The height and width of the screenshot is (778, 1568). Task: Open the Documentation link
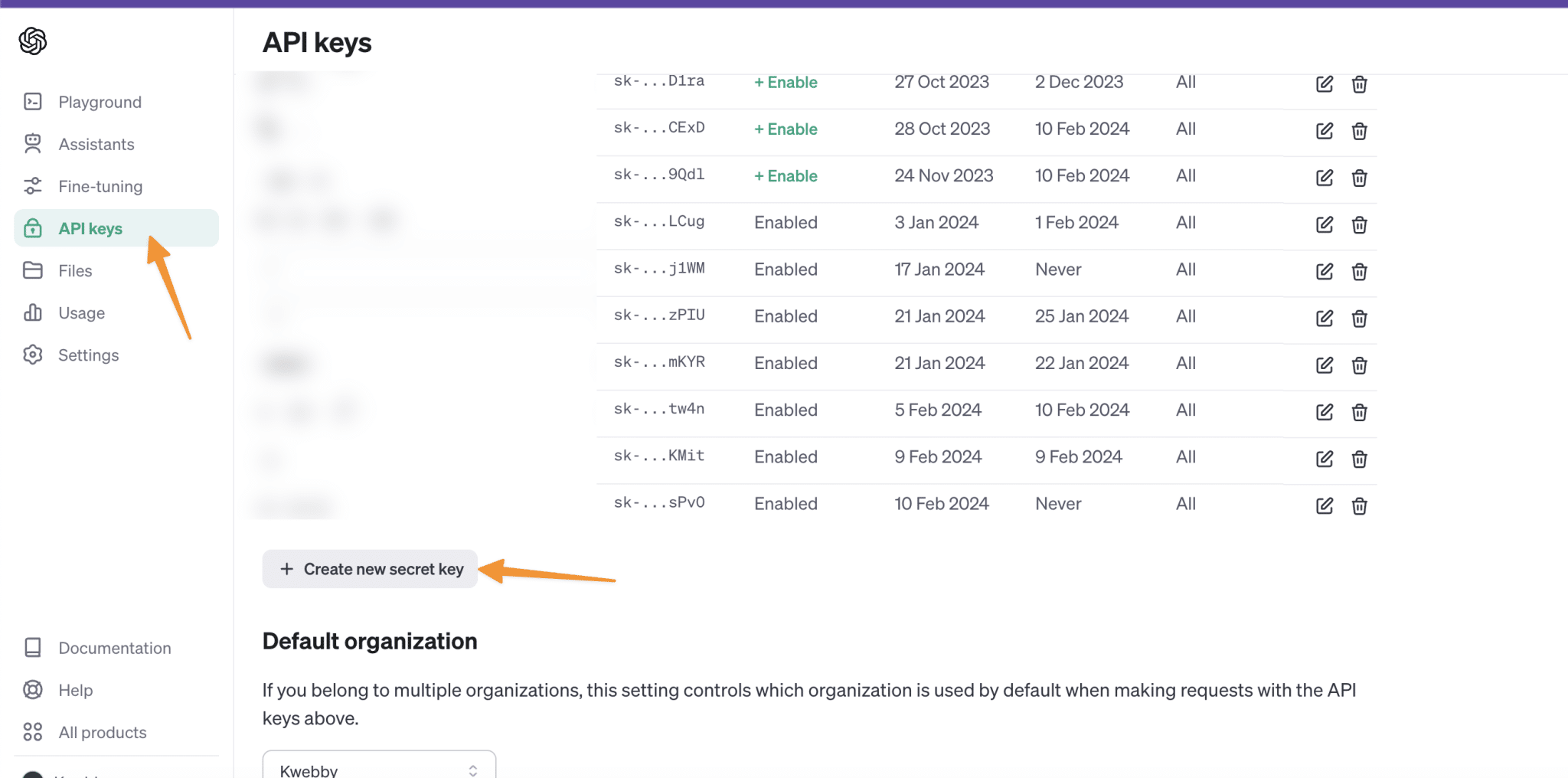(x=114, y=648)
